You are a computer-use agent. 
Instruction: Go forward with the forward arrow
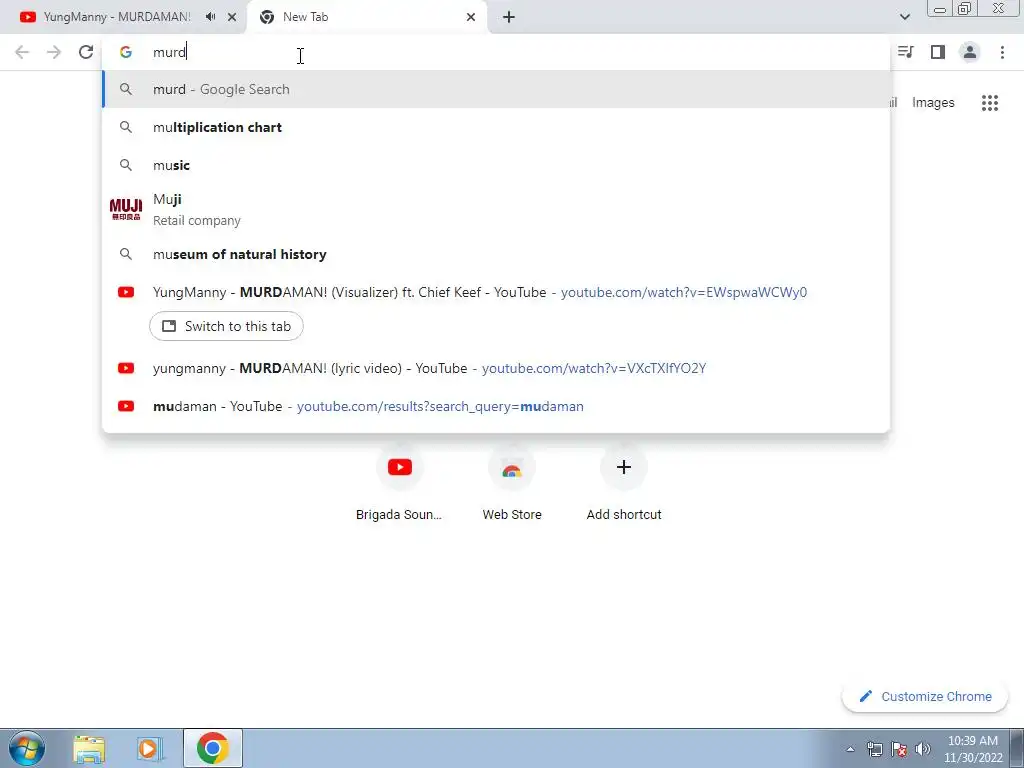point(54,52)
